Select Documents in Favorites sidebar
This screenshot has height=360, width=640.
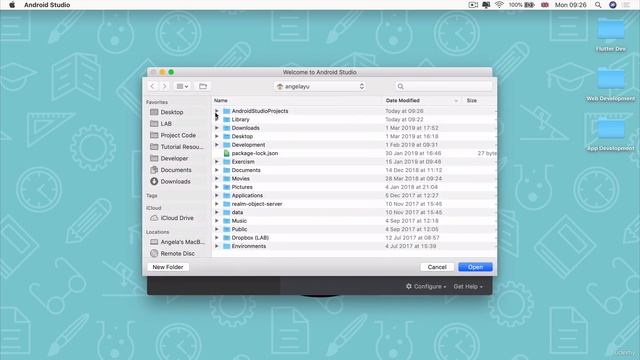[176, 170]
